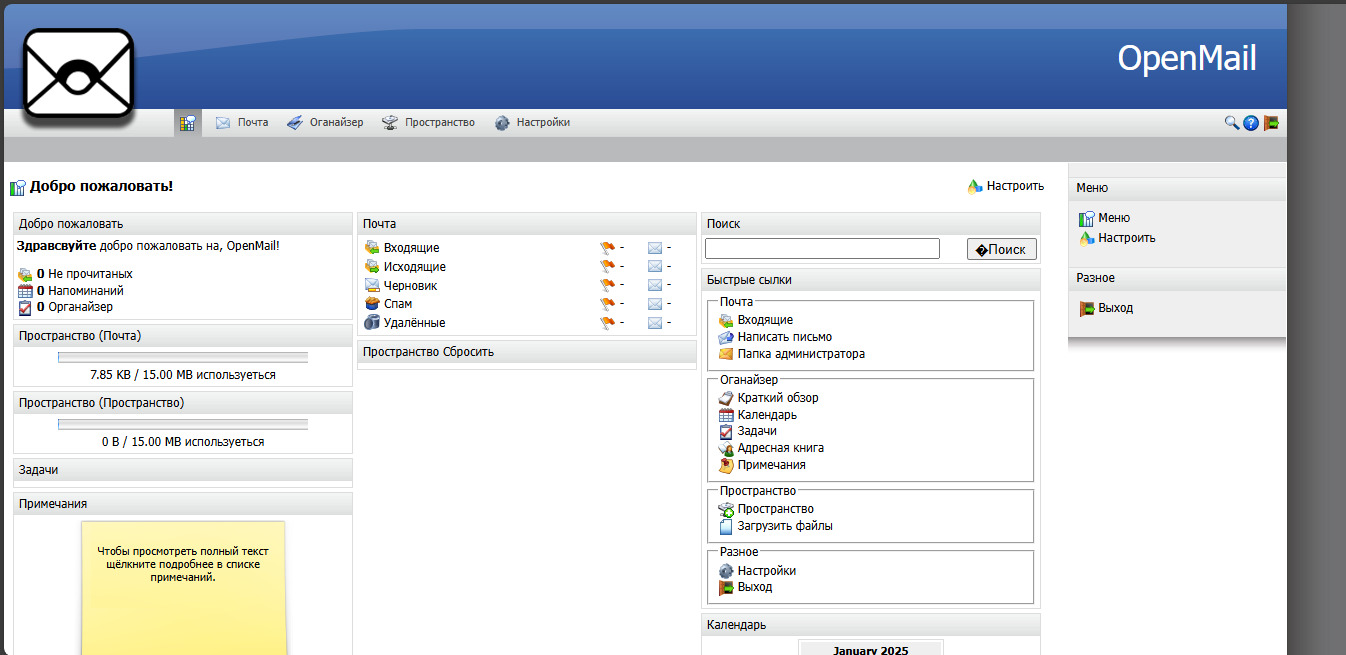Screen dimensions: 1346x655
Task: Click the search input field in Поиск widget
Action: 822,248
